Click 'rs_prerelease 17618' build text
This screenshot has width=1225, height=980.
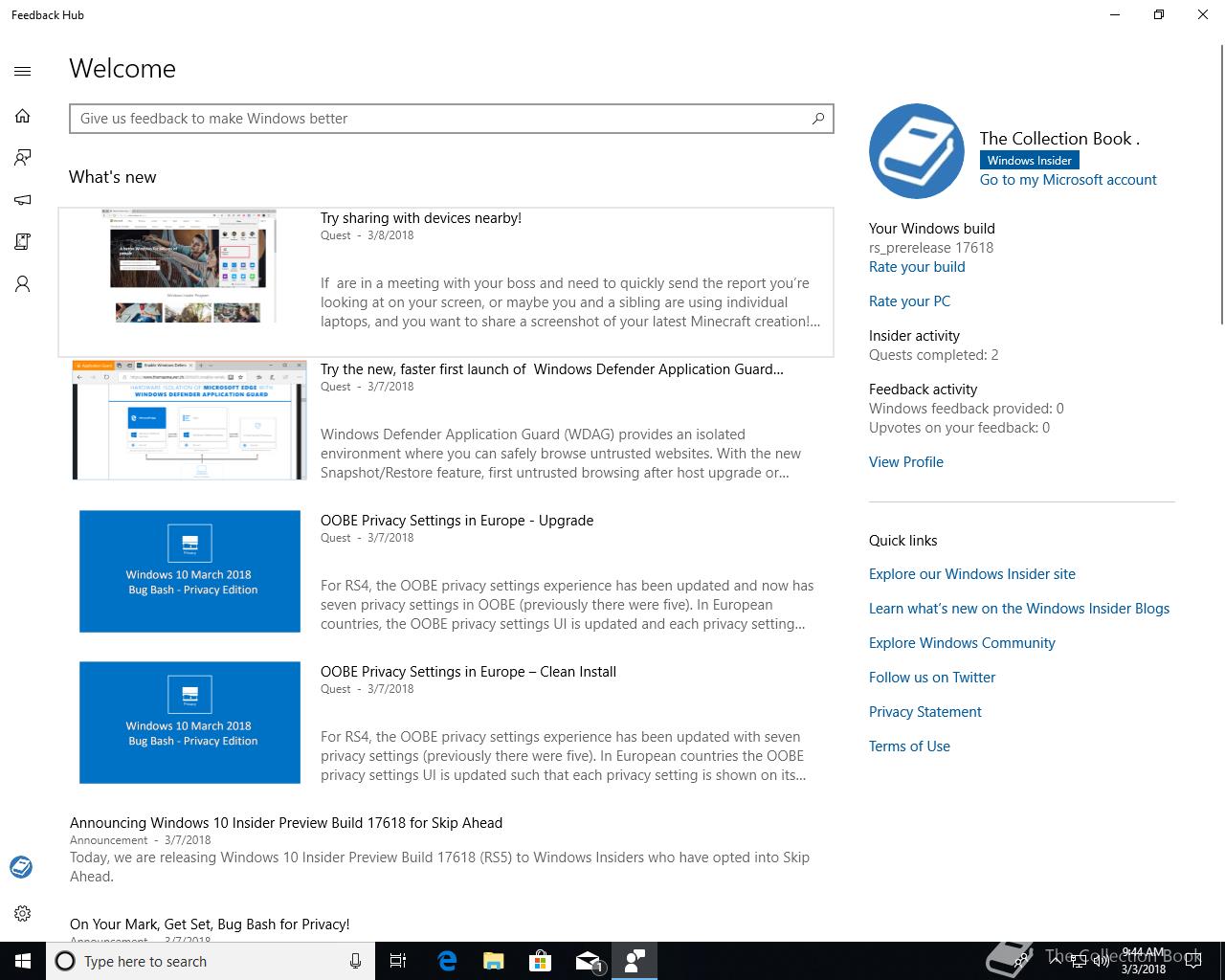(931, 248)
